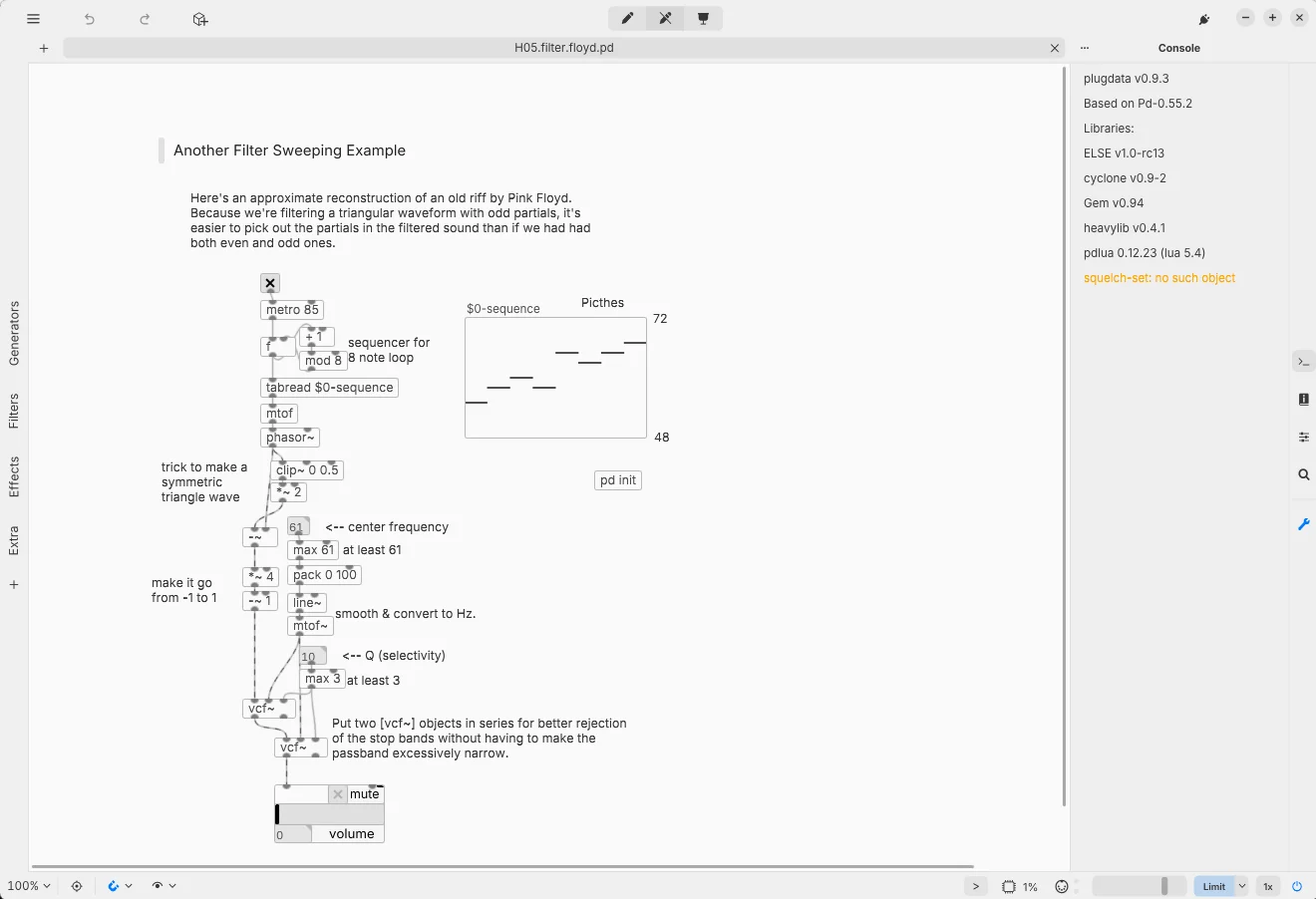Click the 1x oversampling button
This screenshot has width=1316, height=899.
1268,886
